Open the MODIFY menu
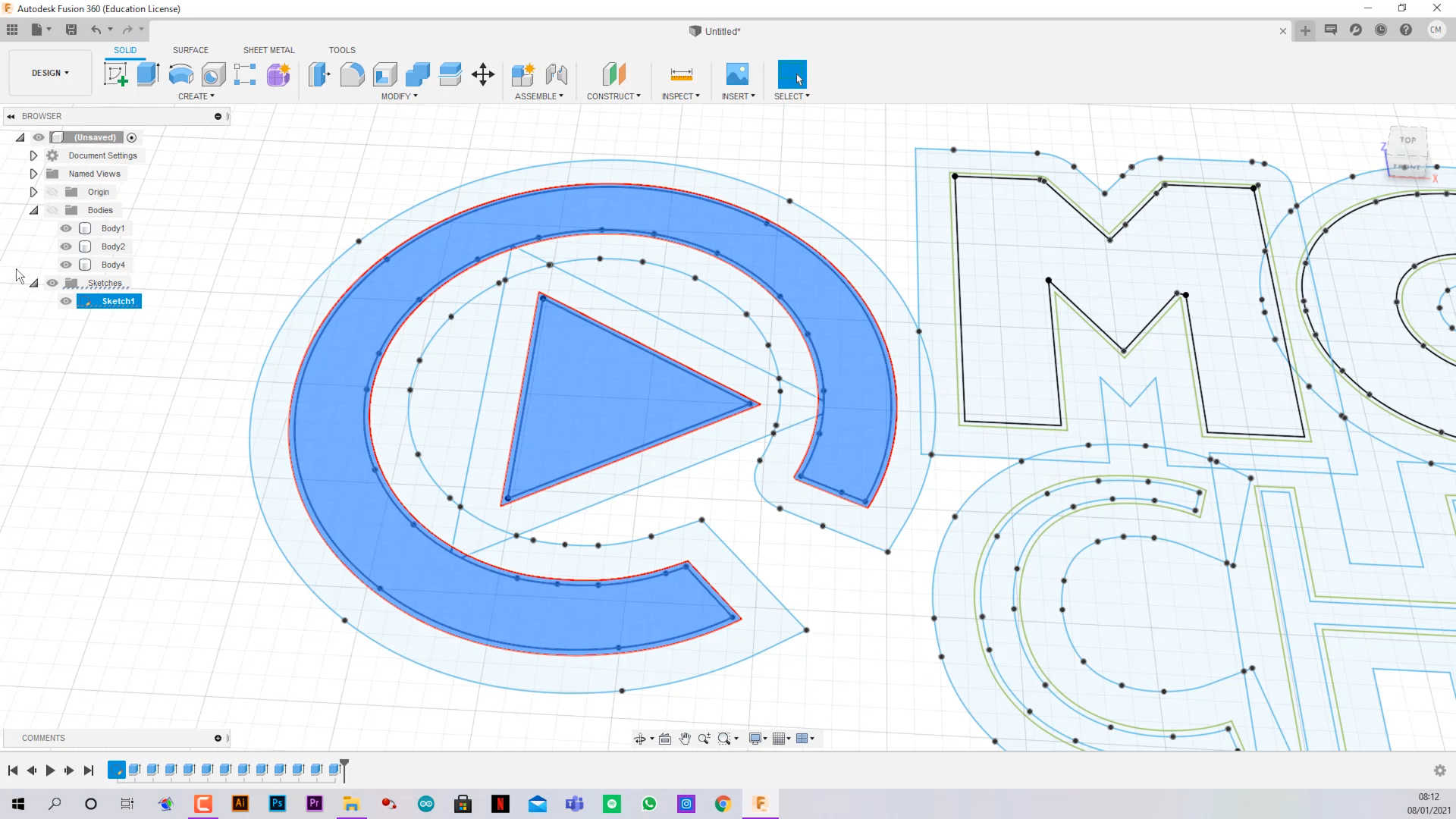Screen dimensions: 1456x819 click(x=399, y=96)
